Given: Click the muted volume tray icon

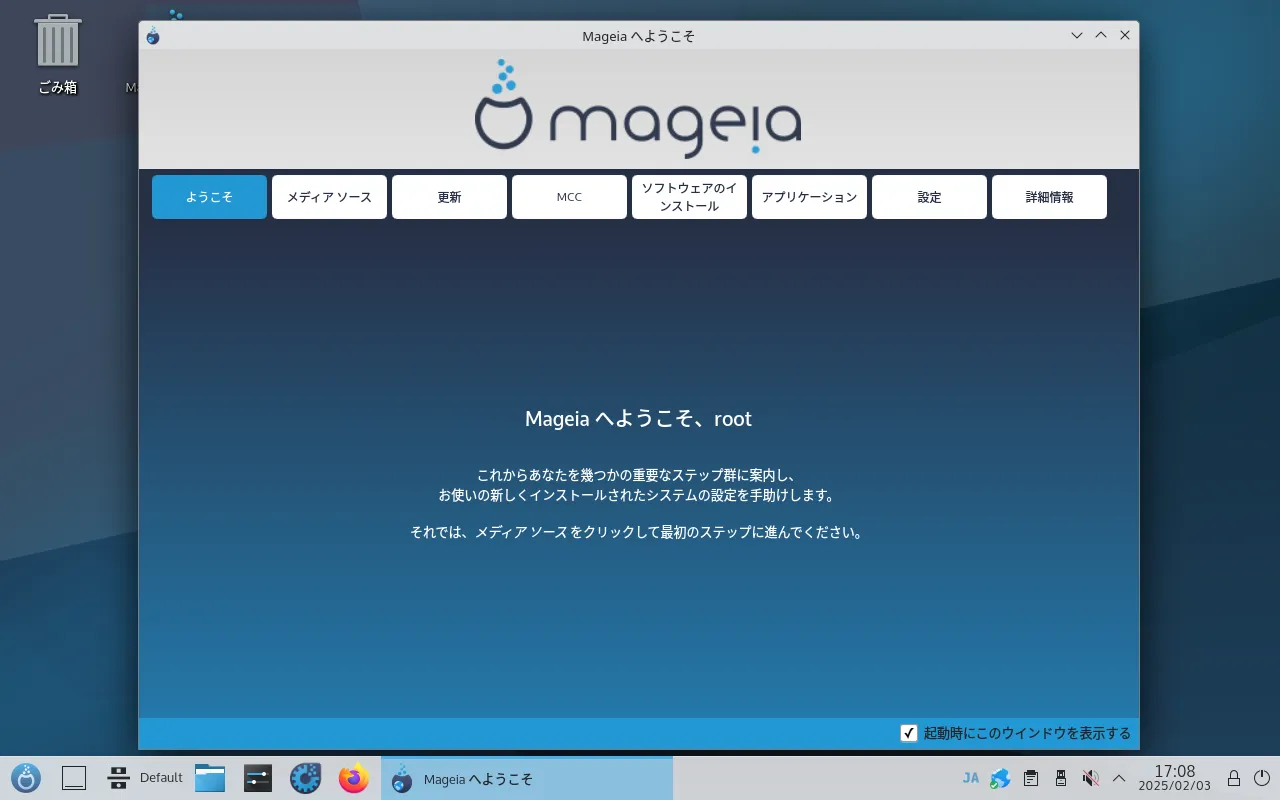Looking at the screenshot, I should pos(1091,778).
